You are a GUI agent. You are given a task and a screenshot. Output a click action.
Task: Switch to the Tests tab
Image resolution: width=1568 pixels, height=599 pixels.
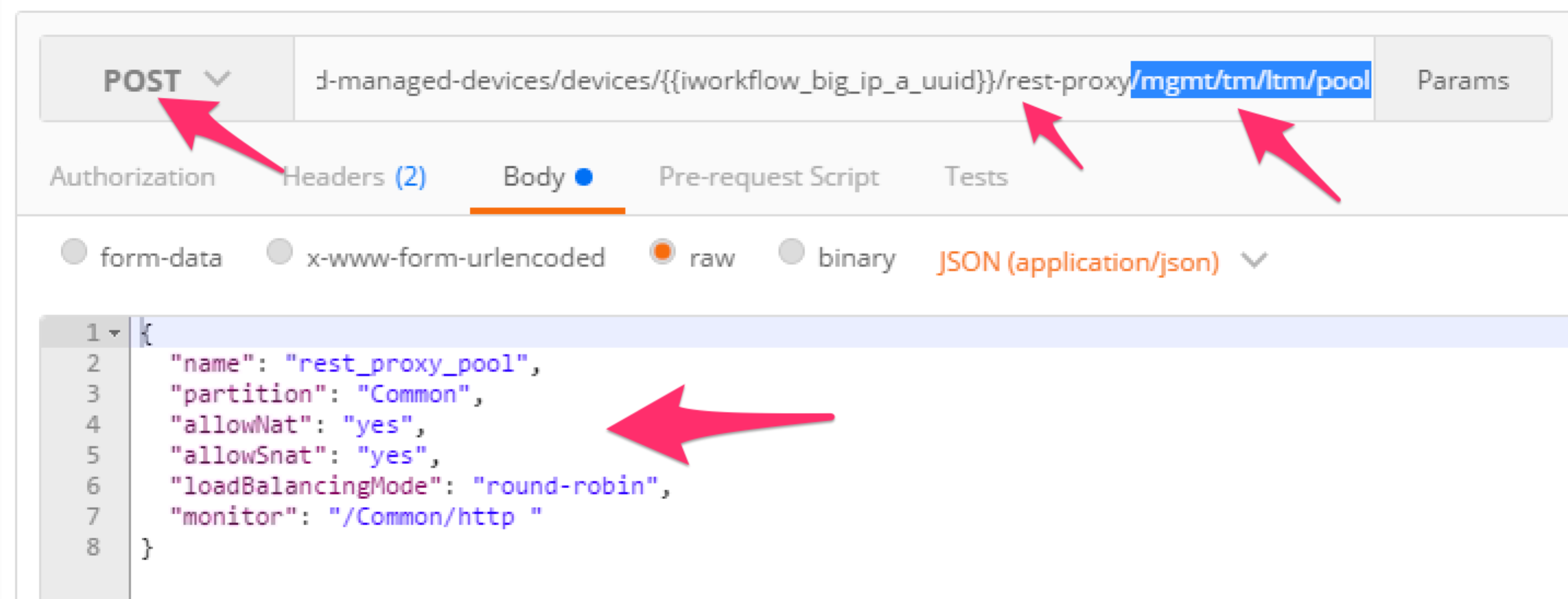click(x=976, y=177)
